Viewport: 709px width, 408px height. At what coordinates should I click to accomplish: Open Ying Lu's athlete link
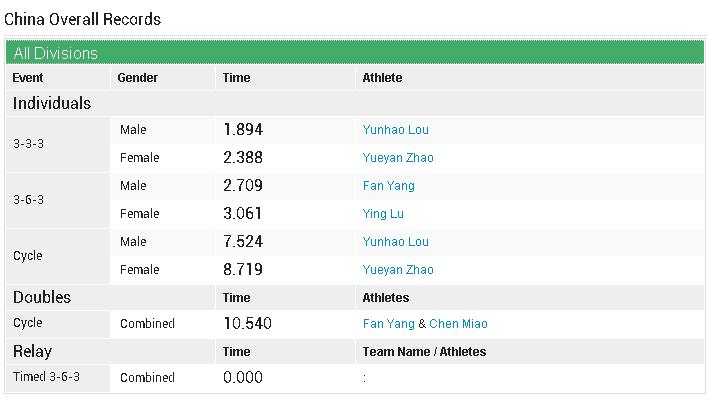tap(383, 214)
